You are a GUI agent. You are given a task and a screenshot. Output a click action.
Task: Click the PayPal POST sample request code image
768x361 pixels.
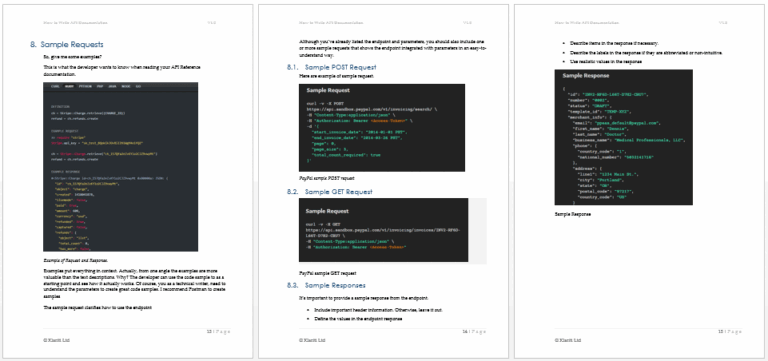click(382, 128)
